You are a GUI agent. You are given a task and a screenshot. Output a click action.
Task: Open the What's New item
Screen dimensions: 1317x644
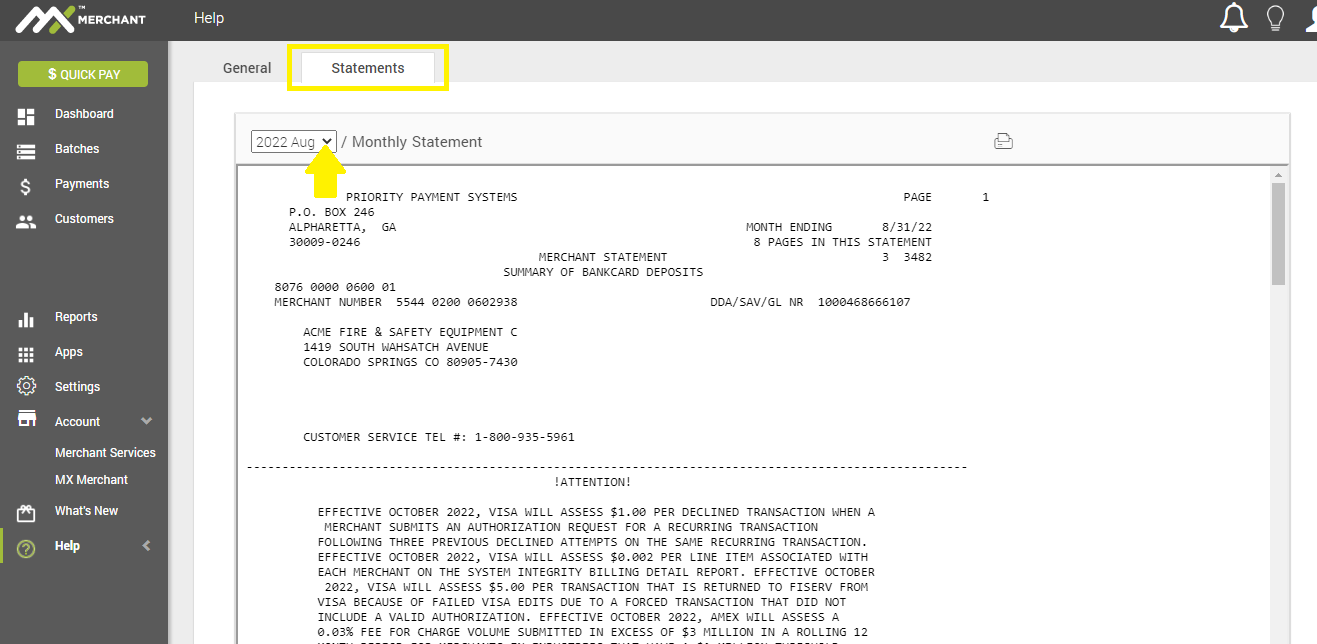click(x=86, y=511)
